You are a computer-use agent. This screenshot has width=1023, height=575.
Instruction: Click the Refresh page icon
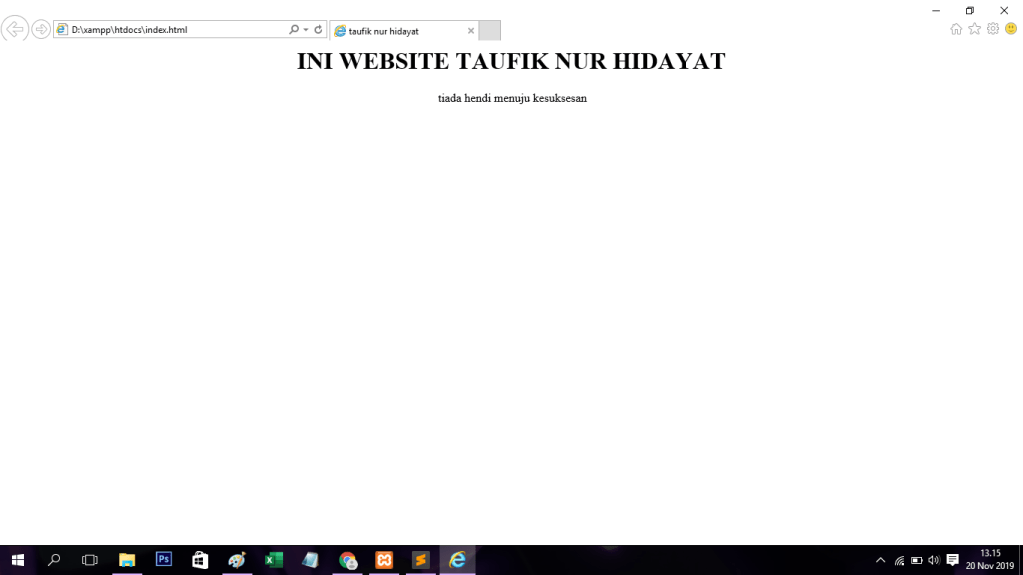[x=318, y=30]
